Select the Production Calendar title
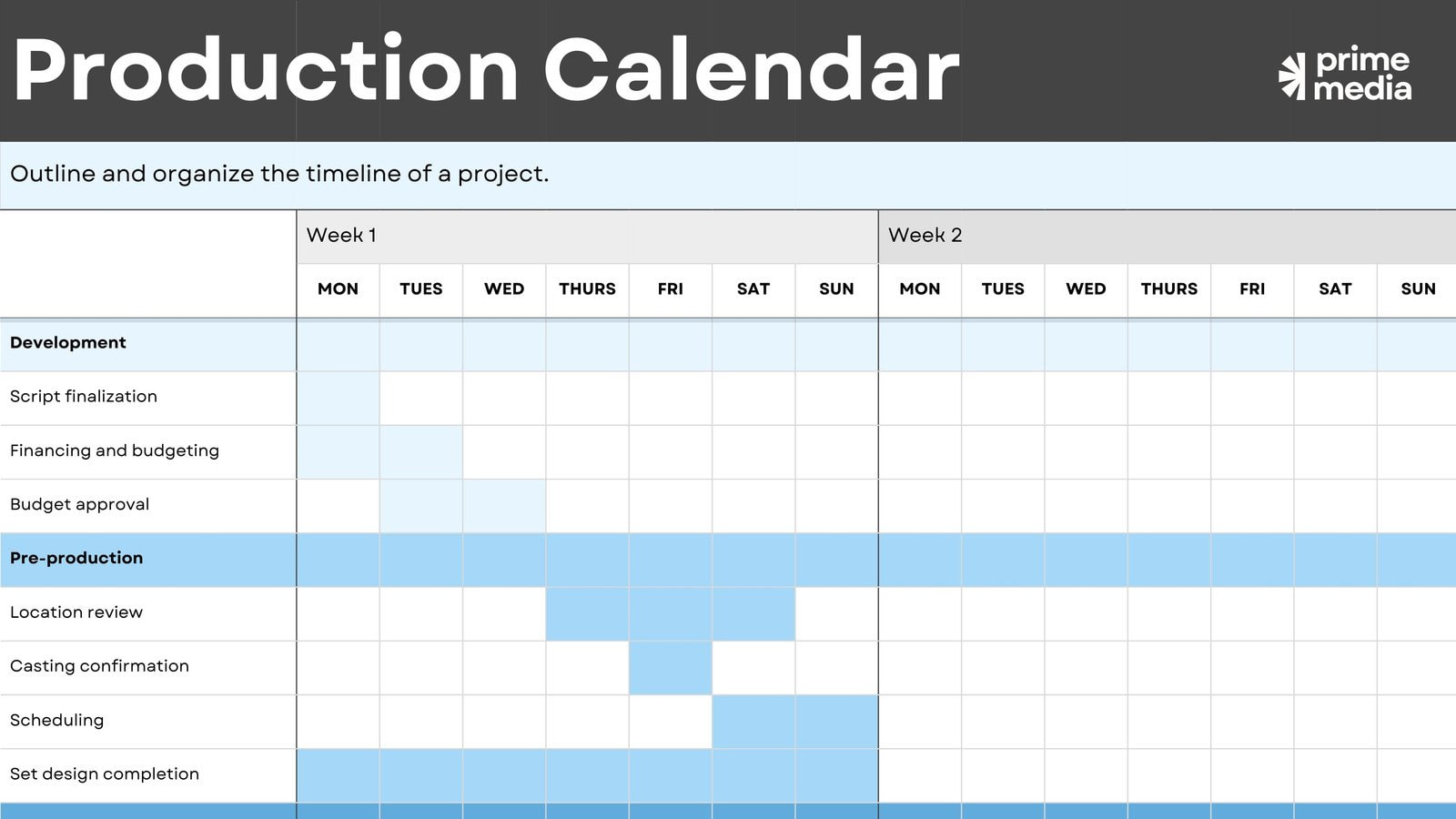Viewport: 1456px width, 819px height. coord(487,70)
